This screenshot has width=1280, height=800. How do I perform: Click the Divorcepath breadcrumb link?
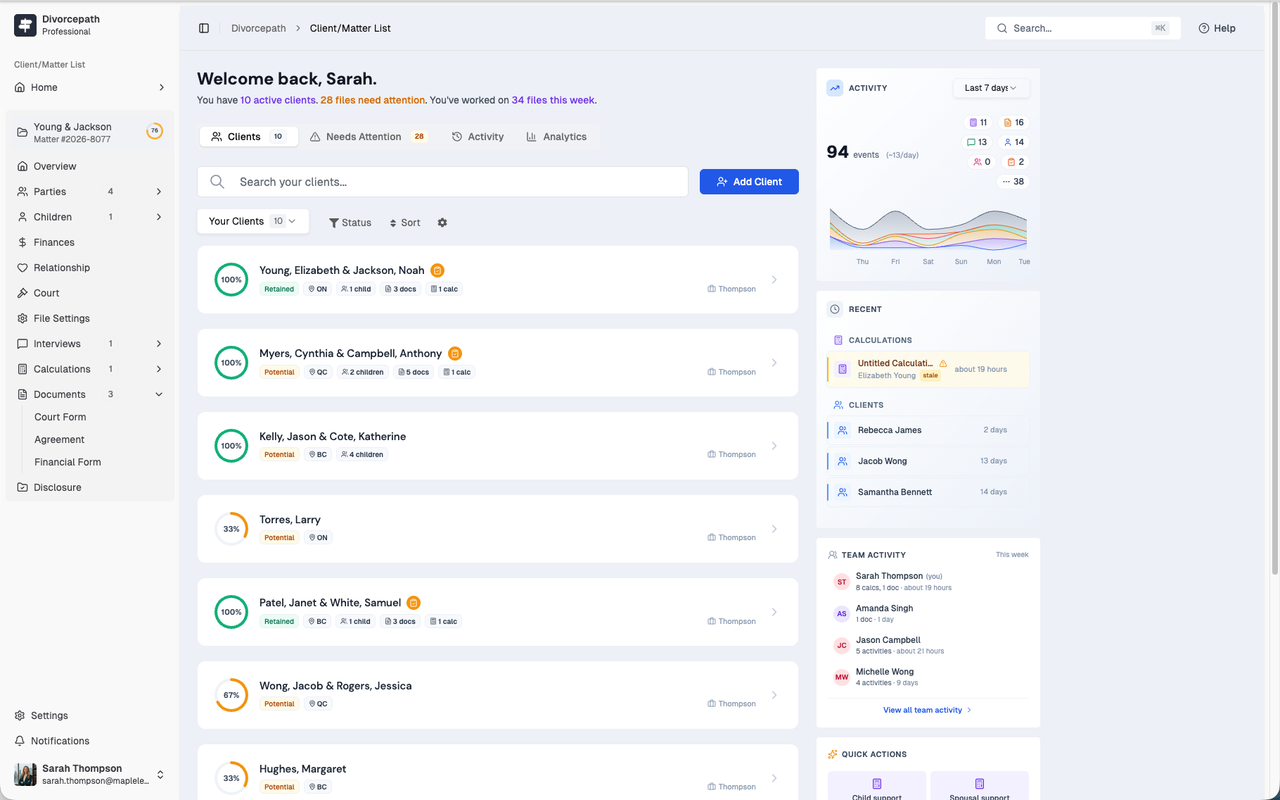click(257, 28)
